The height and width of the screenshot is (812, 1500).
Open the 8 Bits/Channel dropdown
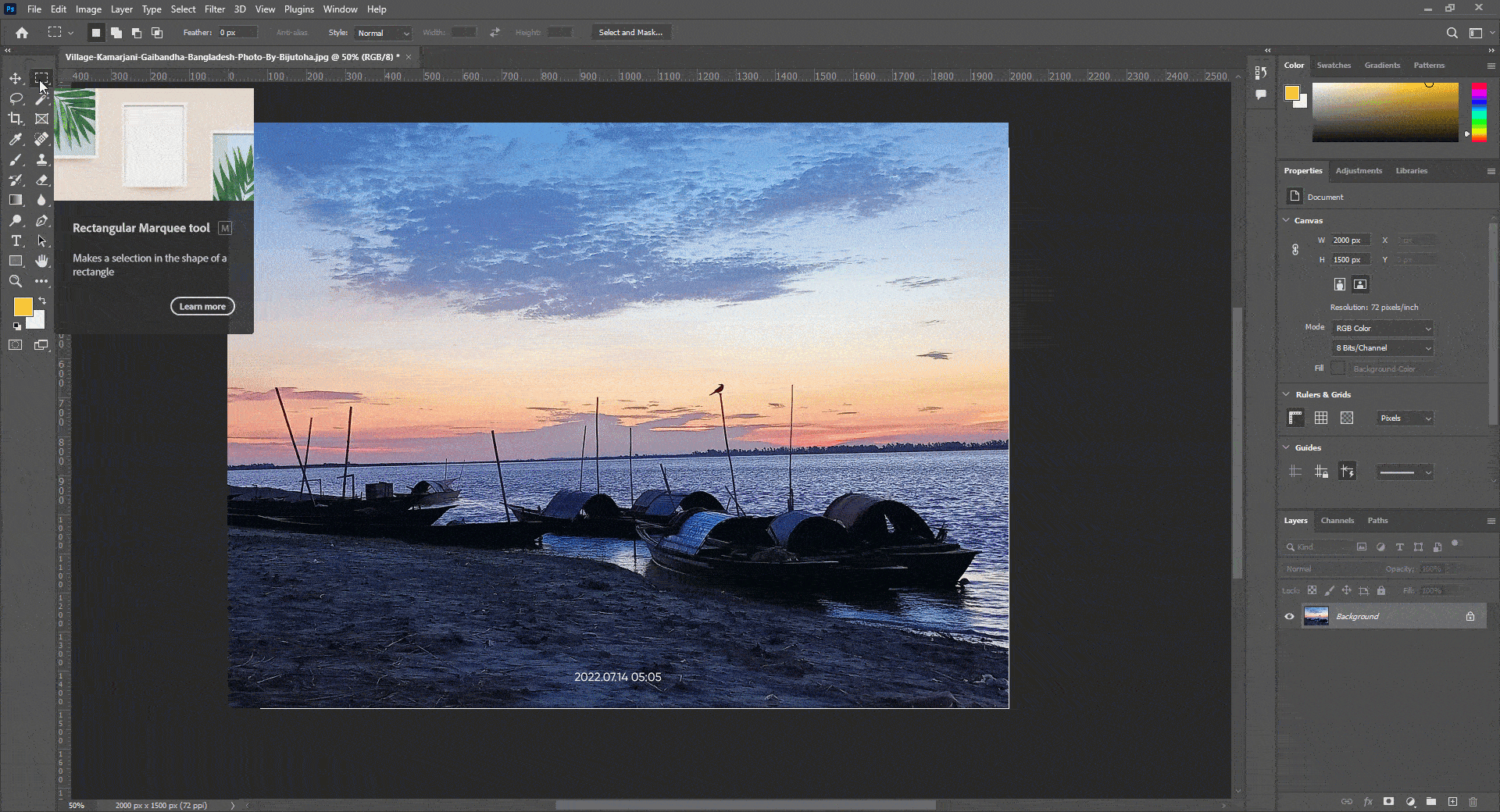[1382, 348]
